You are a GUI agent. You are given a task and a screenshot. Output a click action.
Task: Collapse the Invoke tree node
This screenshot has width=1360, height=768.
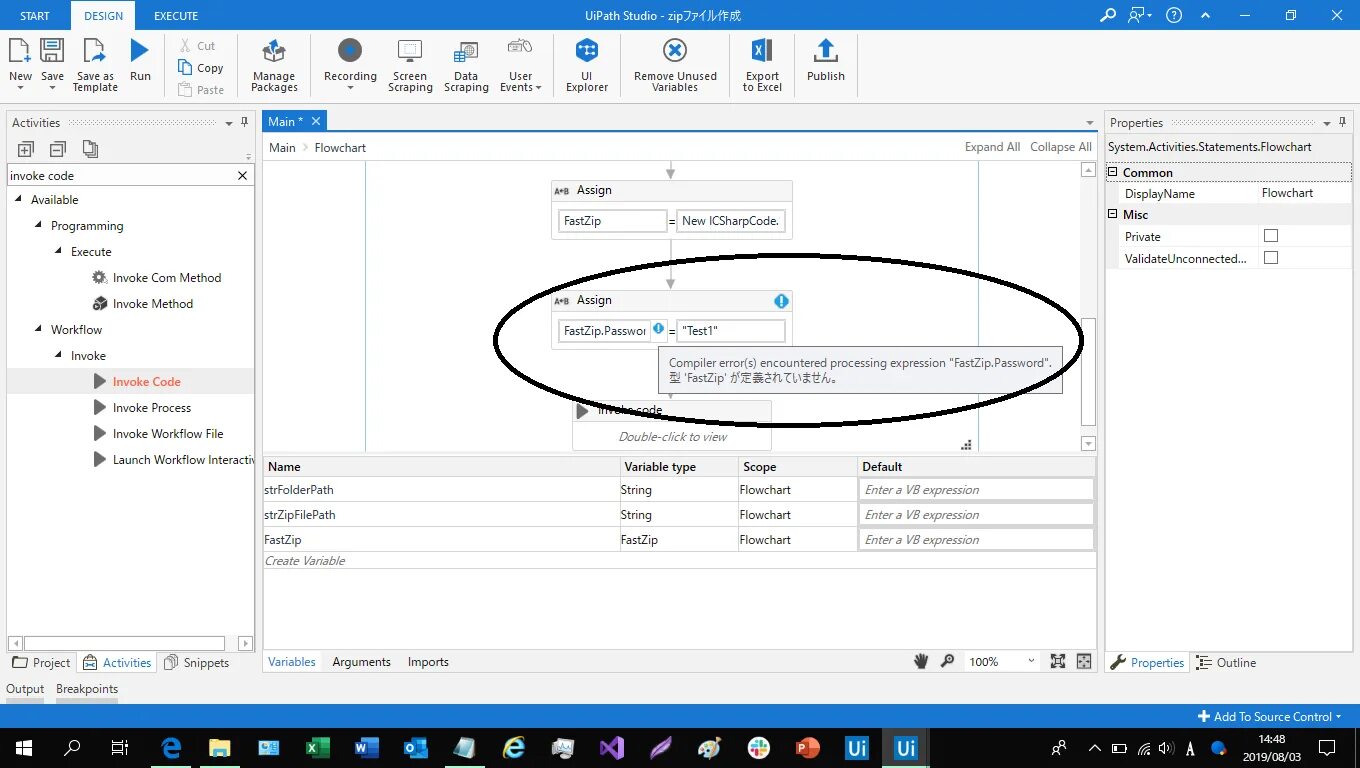coord(59,356)
